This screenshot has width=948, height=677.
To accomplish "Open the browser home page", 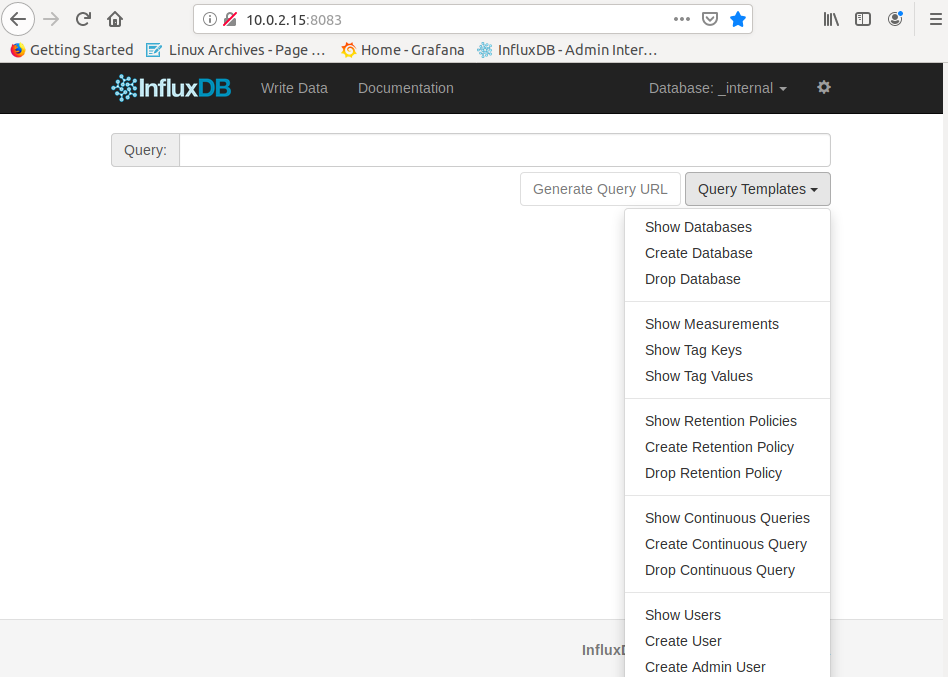I will [115, 19].
